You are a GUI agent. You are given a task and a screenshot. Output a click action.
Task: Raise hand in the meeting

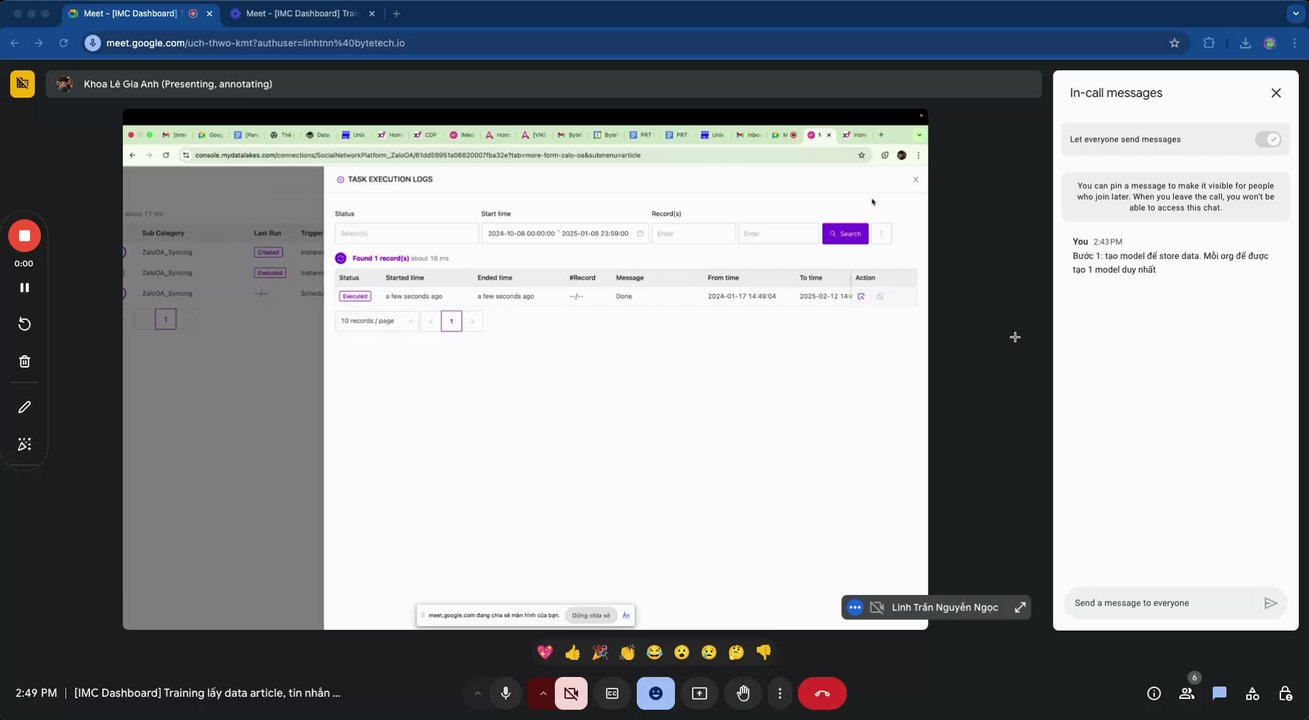[743, 693]
